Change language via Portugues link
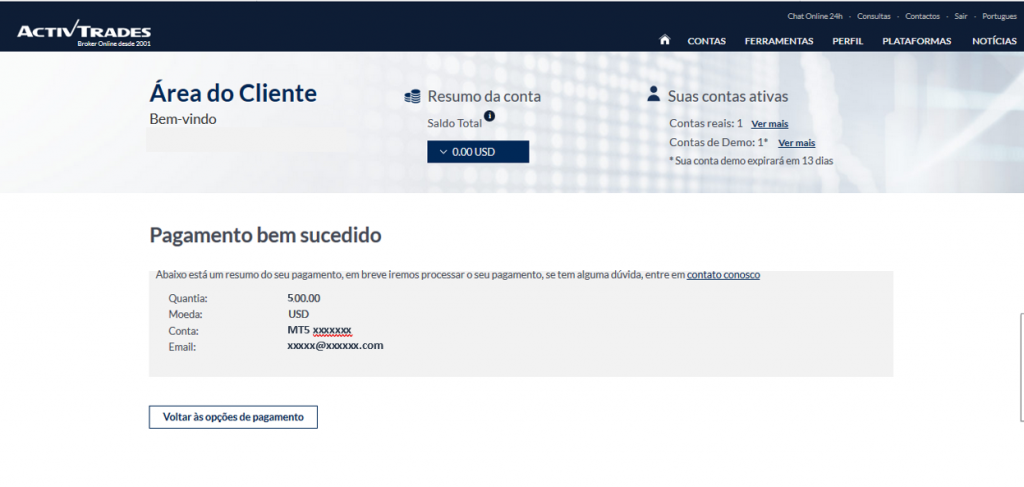 pos(999,16)
